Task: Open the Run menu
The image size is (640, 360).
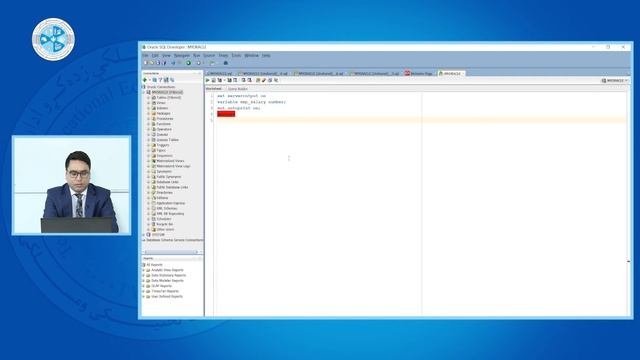Action: click(x=196, y=56)
